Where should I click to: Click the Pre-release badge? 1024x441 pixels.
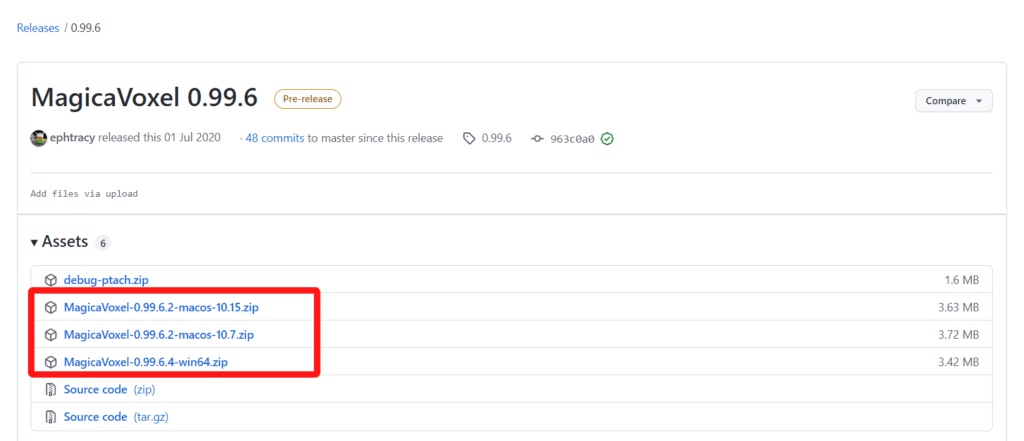pos(308,99)
